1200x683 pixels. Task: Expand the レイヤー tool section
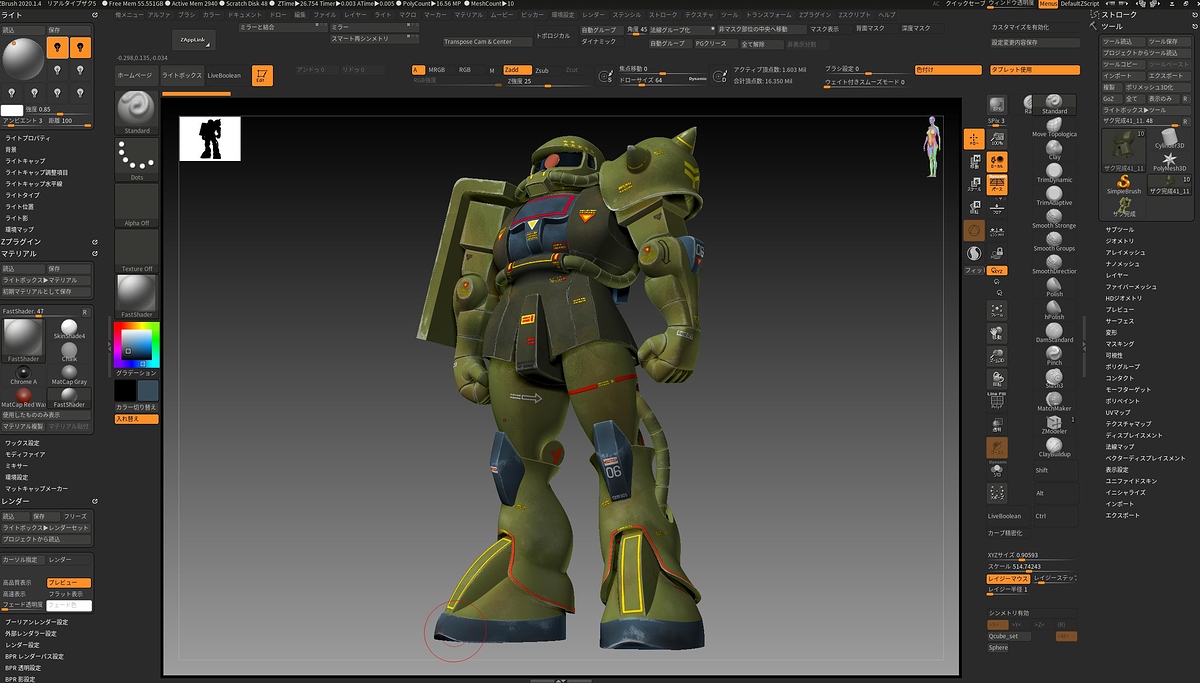(1117, 275)
